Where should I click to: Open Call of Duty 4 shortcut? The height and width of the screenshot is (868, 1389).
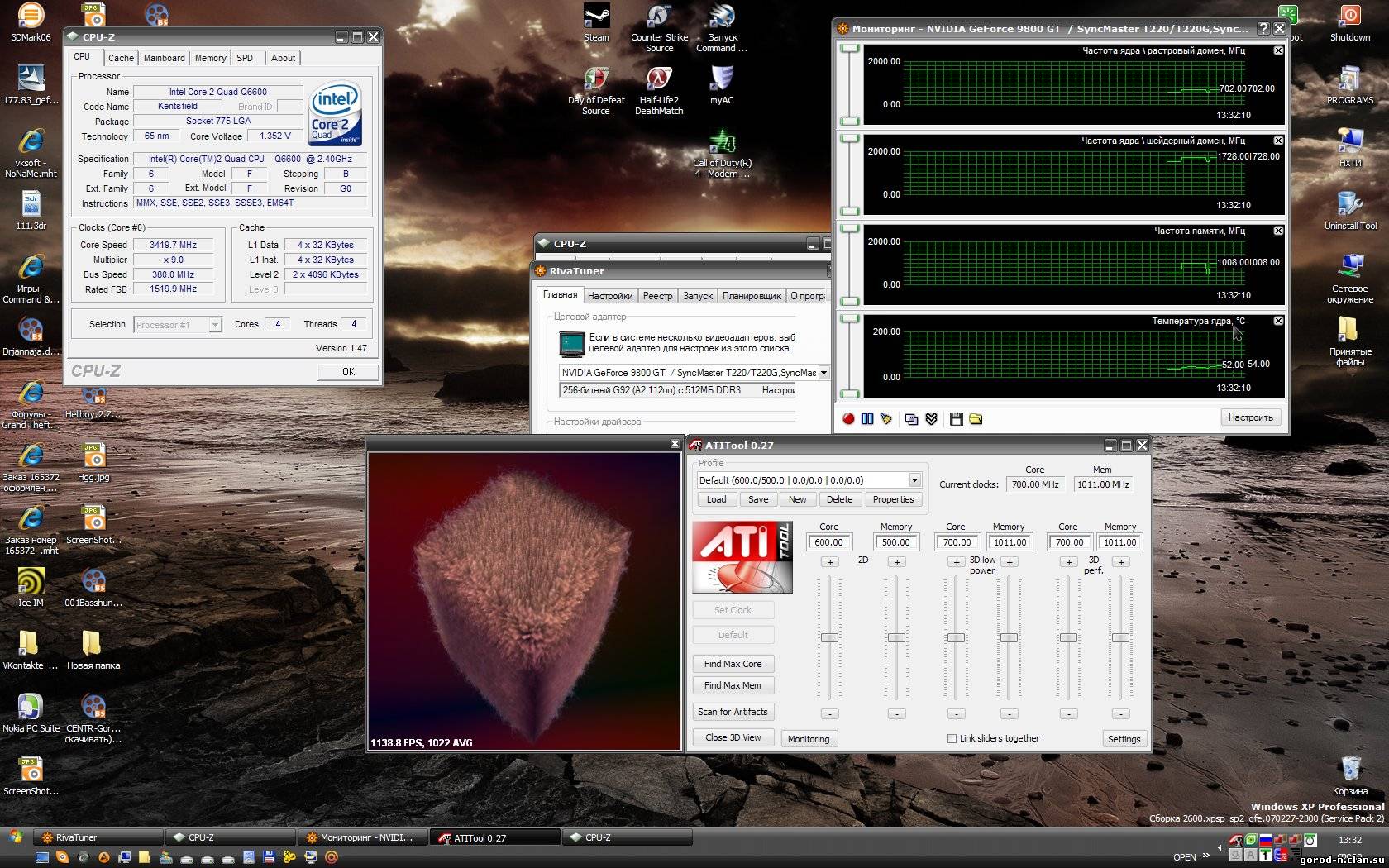(x=722, y=154)
